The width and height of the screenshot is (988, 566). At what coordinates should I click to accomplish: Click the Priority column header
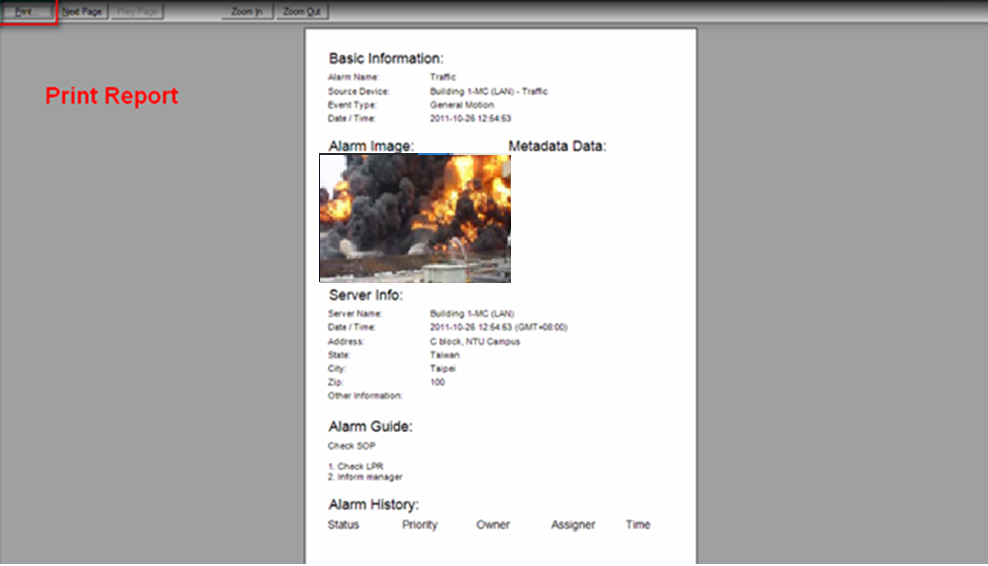420,524
